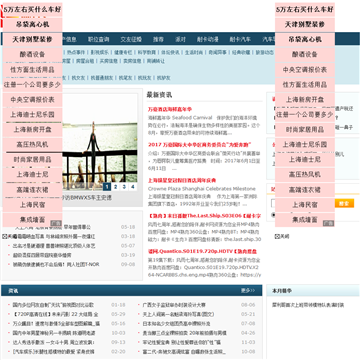Open right ad link 天津别墅装修
Viewport: 360px width, 360px height.
[305, 25]
